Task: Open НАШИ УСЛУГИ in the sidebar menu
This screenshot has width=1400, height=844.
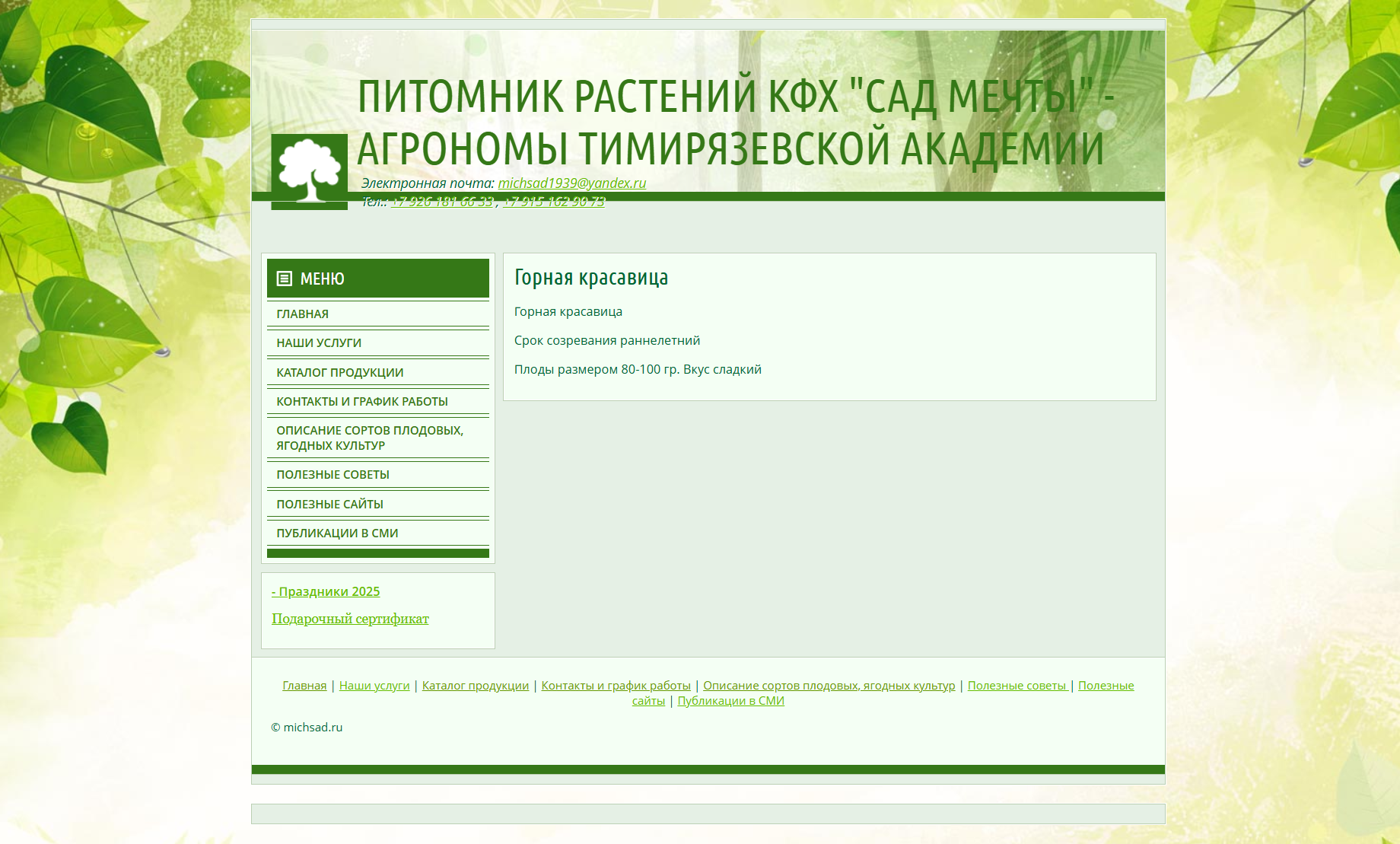Action: point(319,342)
